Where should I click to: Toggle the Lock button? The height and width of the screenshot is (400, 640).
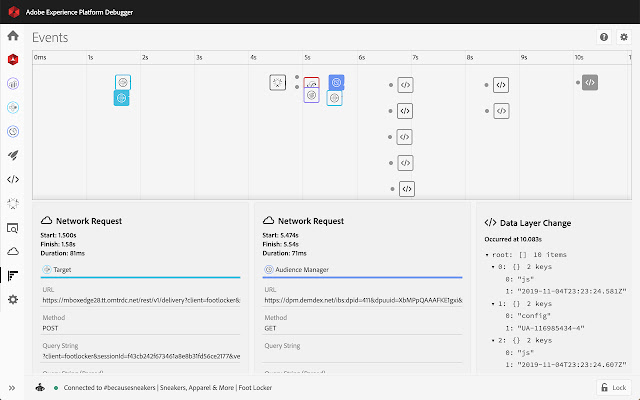click(x=615, y=387)
